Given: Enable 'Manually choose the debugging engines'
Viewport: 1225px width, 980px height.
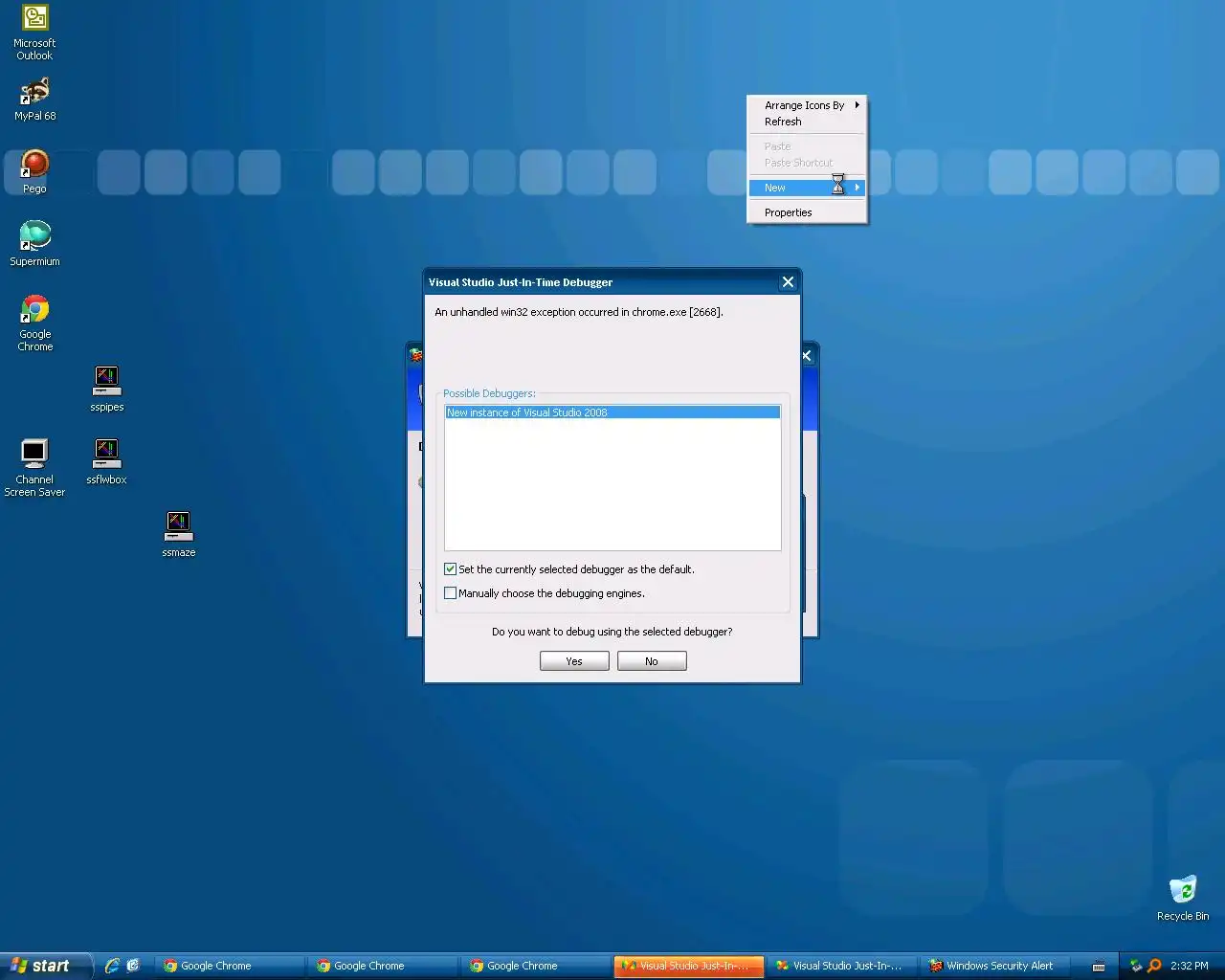Looking at the screenshot, I should [450, 593].
